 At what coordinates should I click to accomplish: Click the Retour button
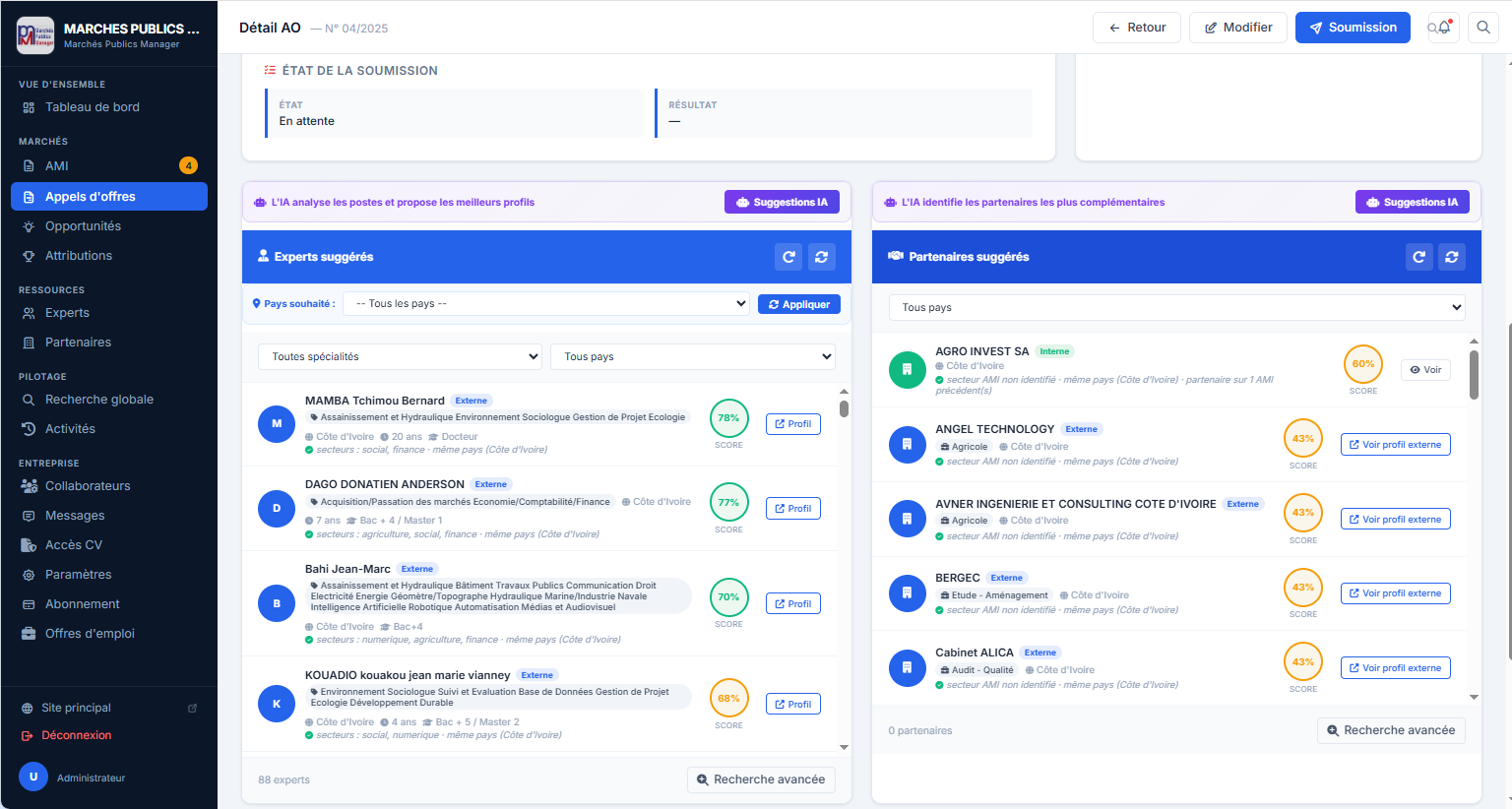1137,28
